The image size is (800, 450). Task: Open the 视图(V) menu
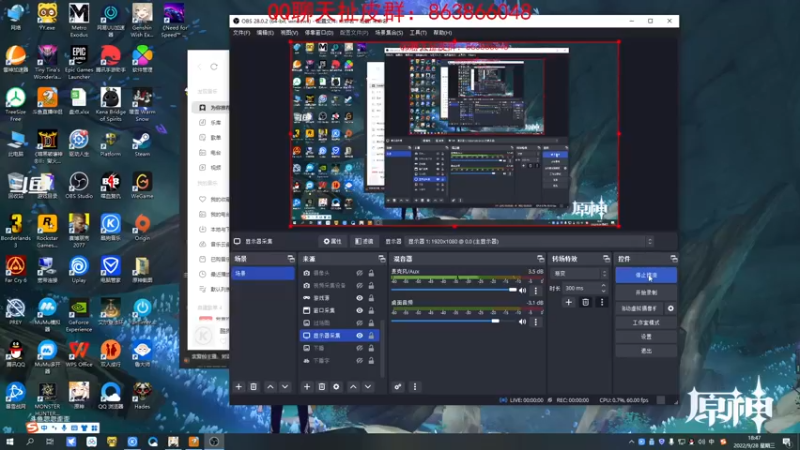click(x=289, y=33)
